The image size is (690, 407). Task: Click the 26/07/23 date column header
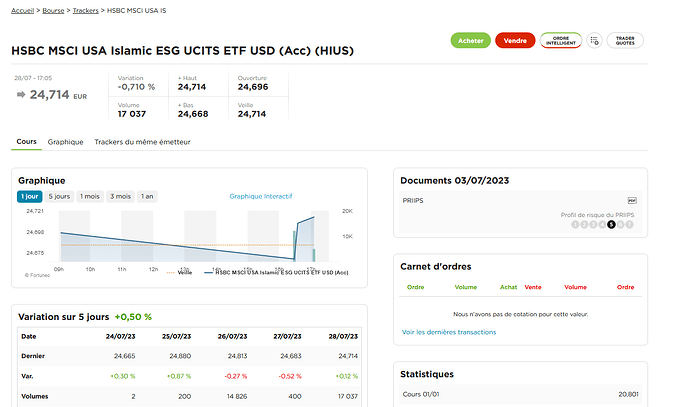232,337
